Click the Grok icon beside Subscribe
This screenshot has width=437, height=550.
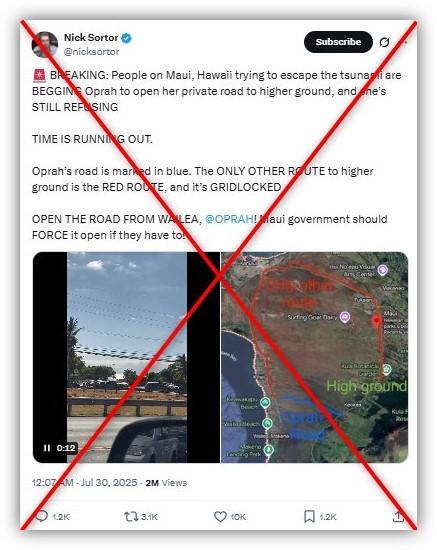click(385, 42)
